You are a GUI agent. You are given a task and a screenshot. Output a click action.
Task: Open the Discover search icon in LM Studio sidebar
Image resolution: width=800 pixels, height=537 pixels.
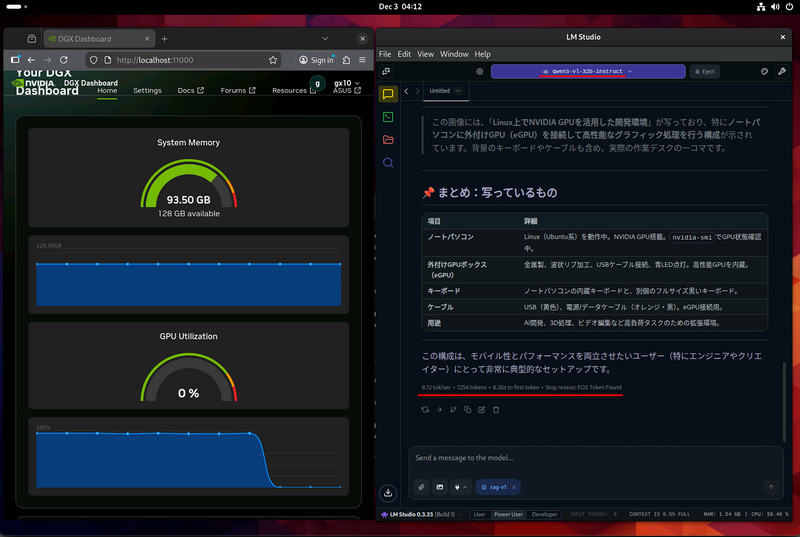[x=388, y=163]
